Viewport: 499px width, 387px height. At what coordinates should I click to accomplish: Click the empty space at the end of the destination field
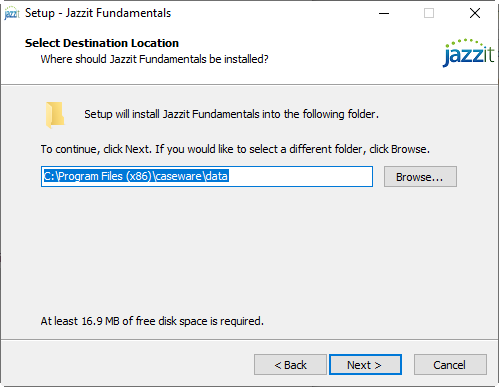(300, 176)
